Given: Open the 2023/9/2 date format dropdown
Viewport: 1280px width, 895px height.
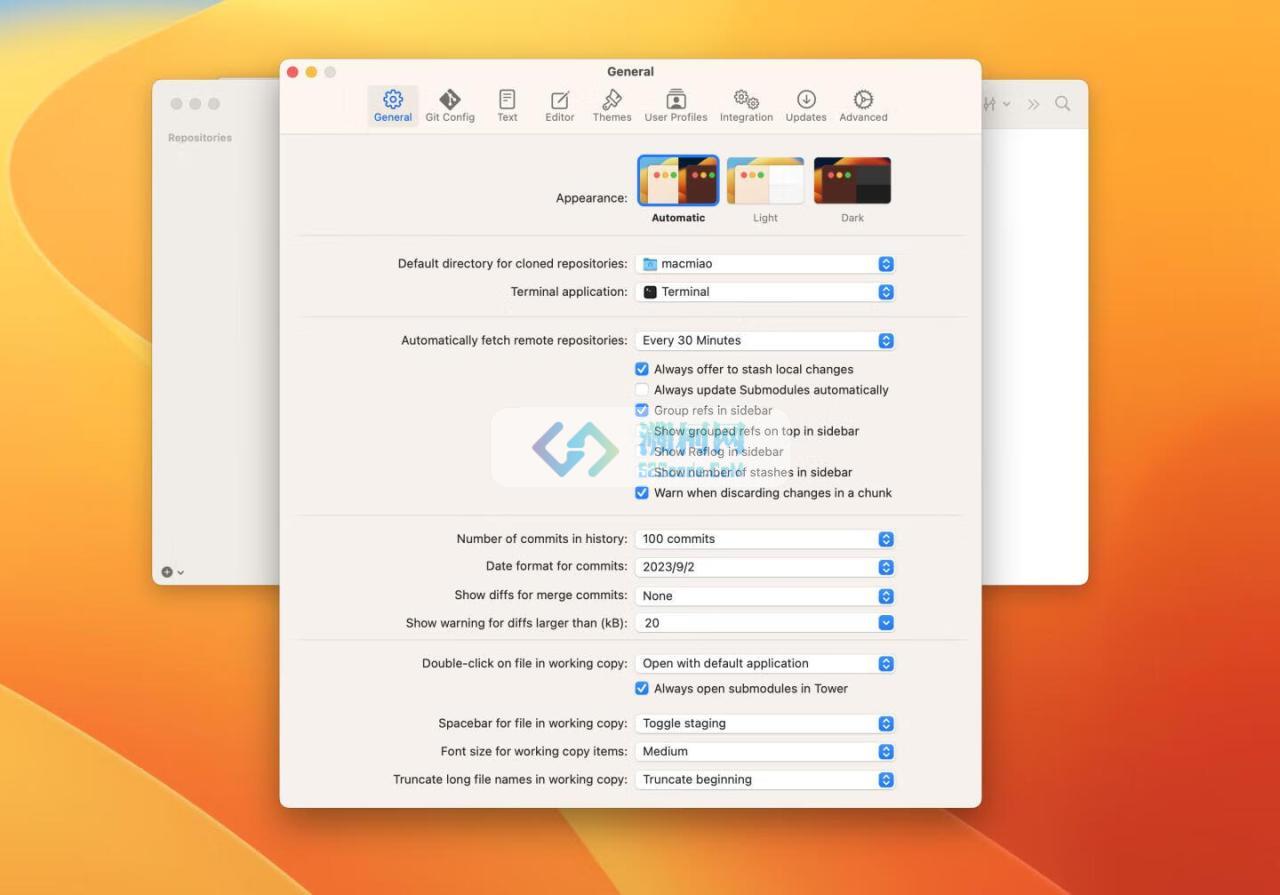Looking at the screenshot, I should click(x=765, y=567).
